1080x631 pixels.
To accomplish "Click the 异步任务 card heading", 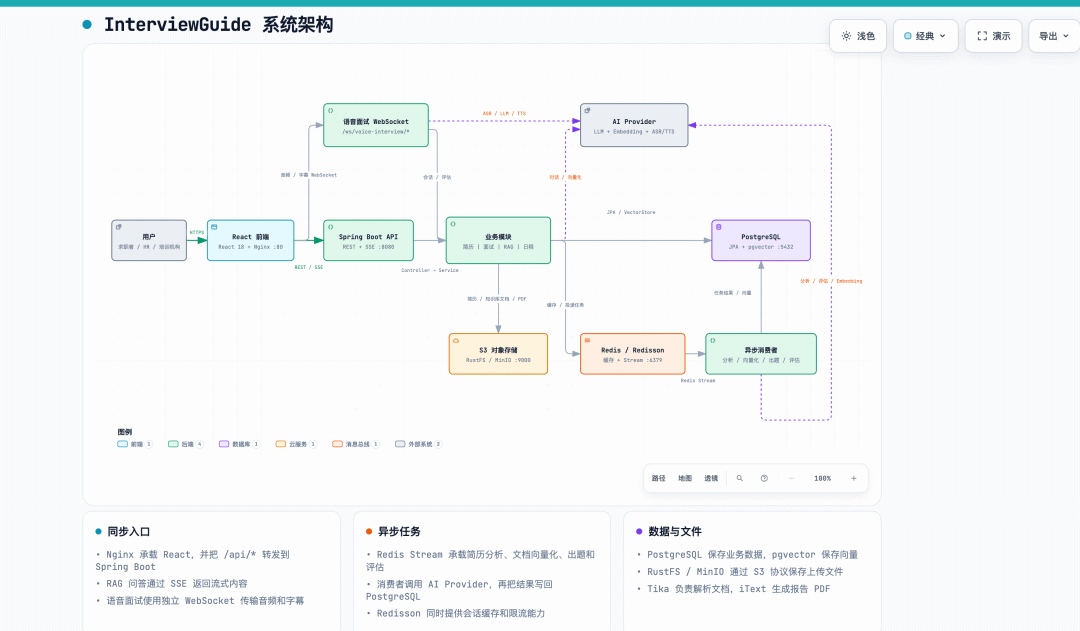I will 399,532.
